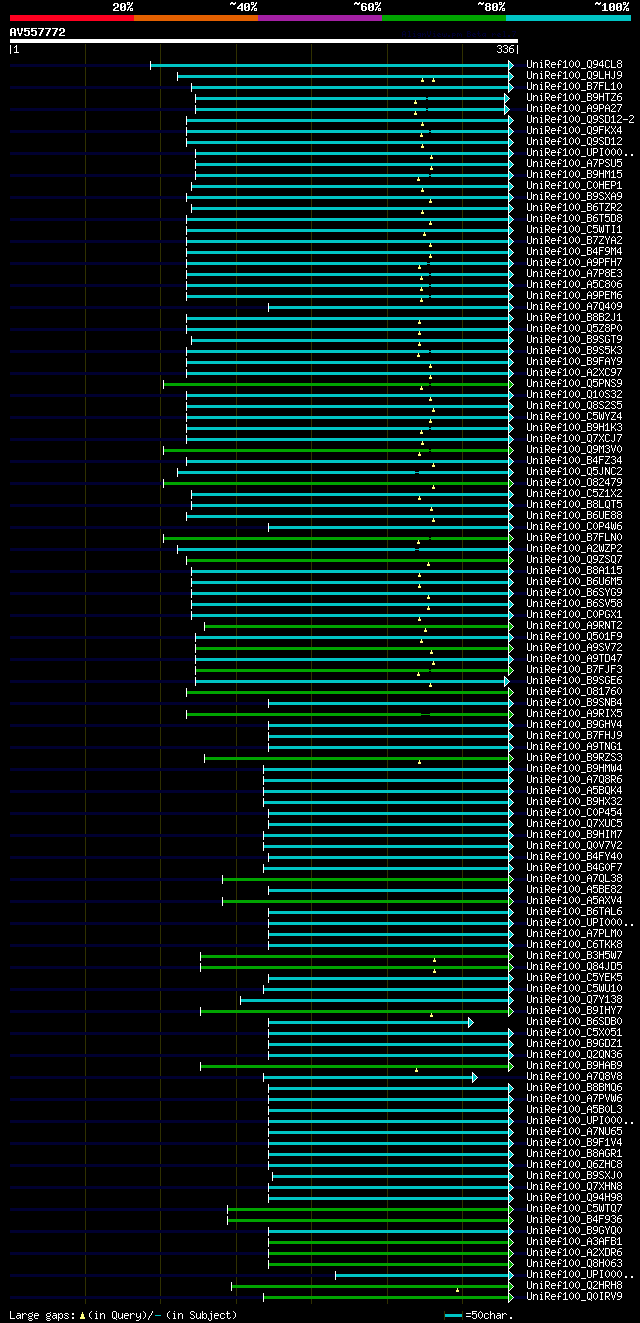Select the UniRef100_A9RIX5 label
Viewport: 640px width, 1323px height.
(x=574, y=714)
